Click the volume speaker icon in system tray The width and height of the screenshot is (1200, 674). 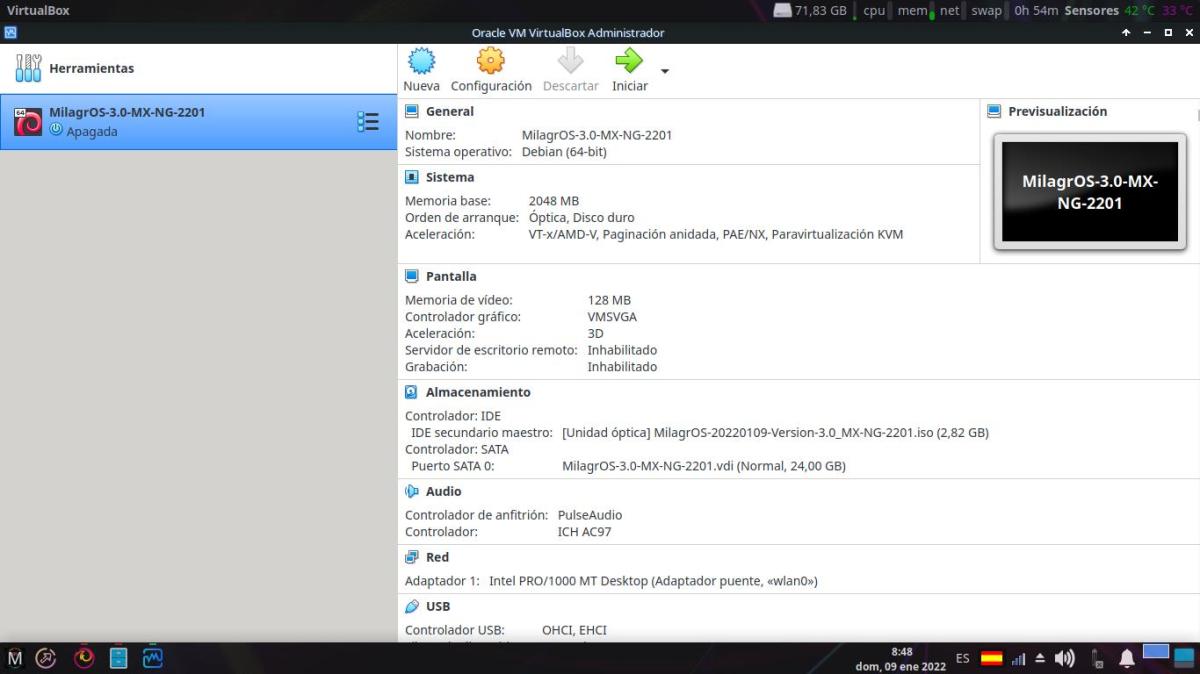[1064, 658]
